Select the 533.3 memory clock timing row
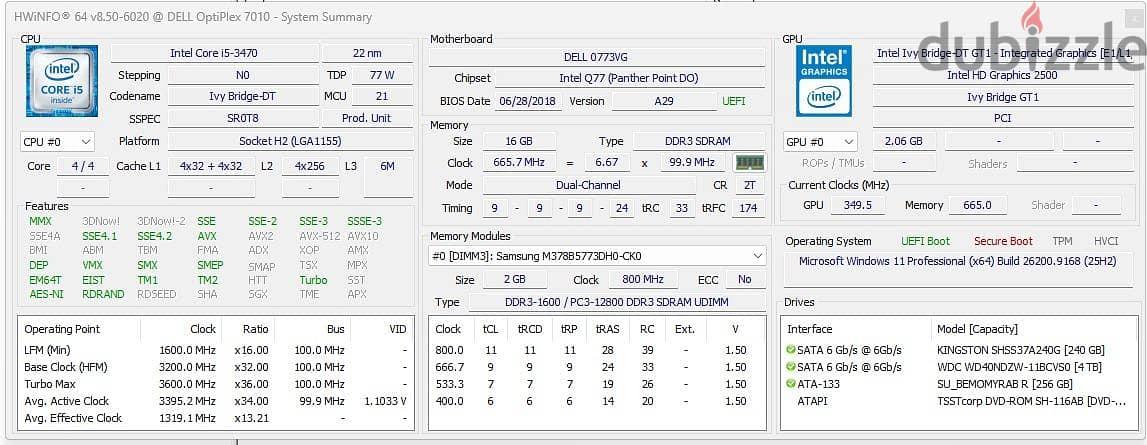The image size is (1147, 445). pos(597,384)
